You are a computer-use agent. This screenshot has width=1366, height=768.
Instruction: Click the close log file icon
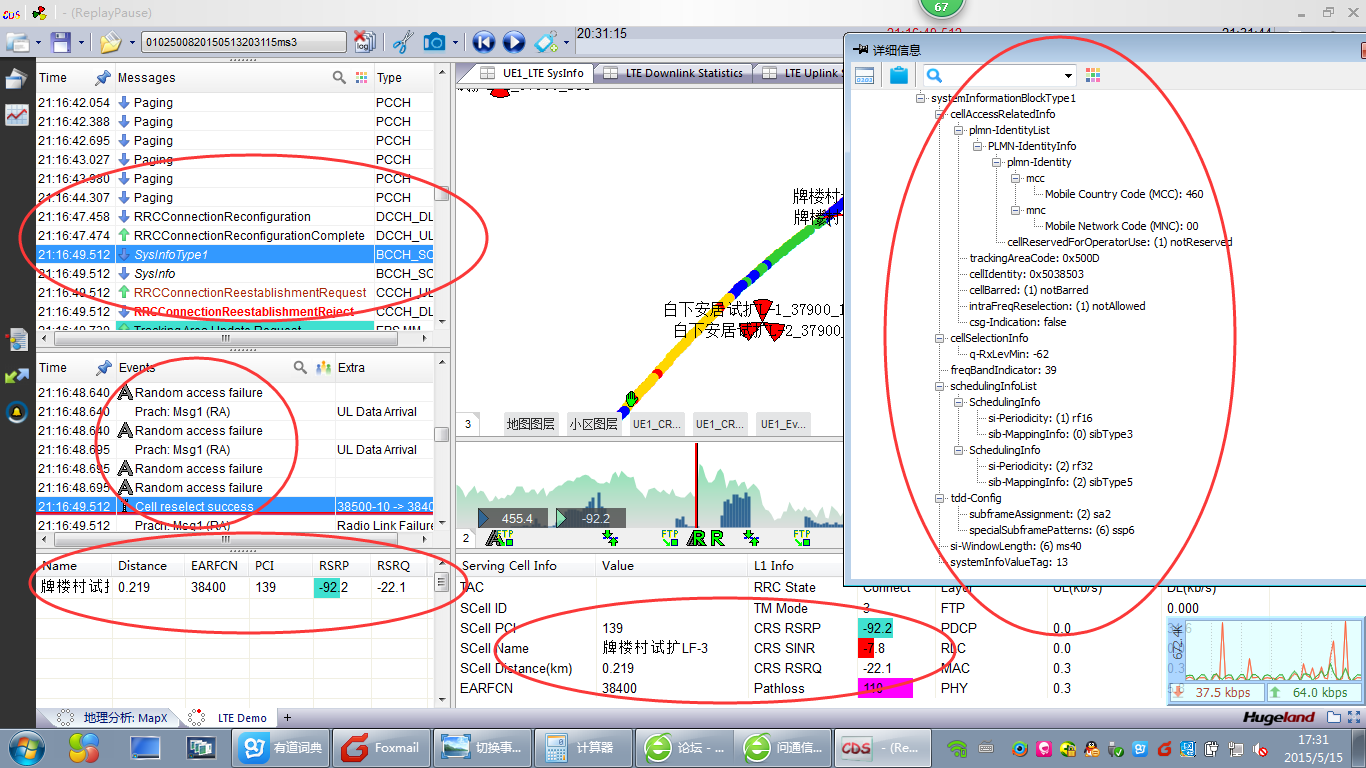click(x=365, y=42)
